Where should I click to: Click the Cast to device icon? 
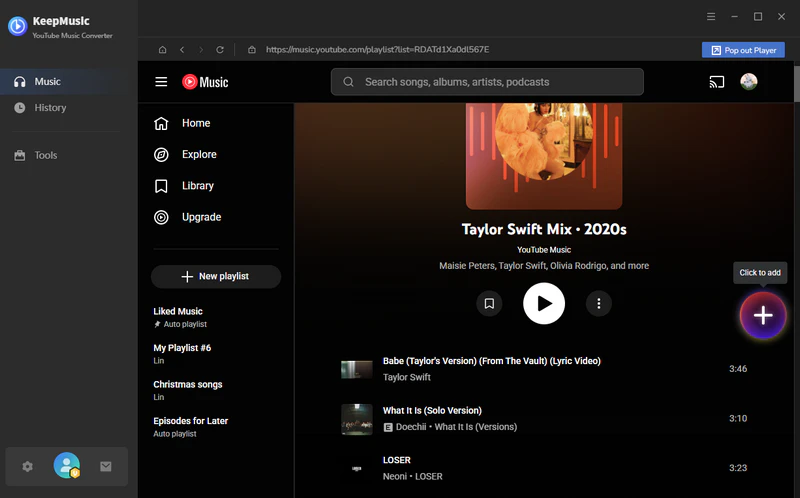coord(717,82)
